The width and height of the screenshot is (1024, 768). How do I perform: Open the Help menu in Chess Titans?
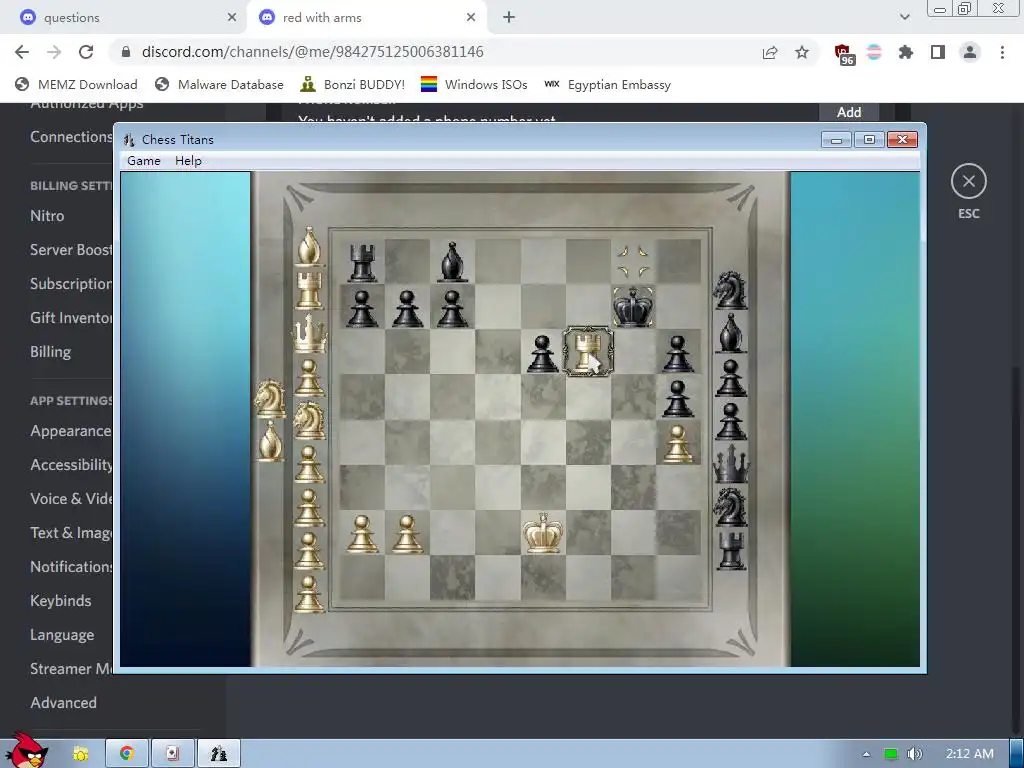click(x=188, y=161)
